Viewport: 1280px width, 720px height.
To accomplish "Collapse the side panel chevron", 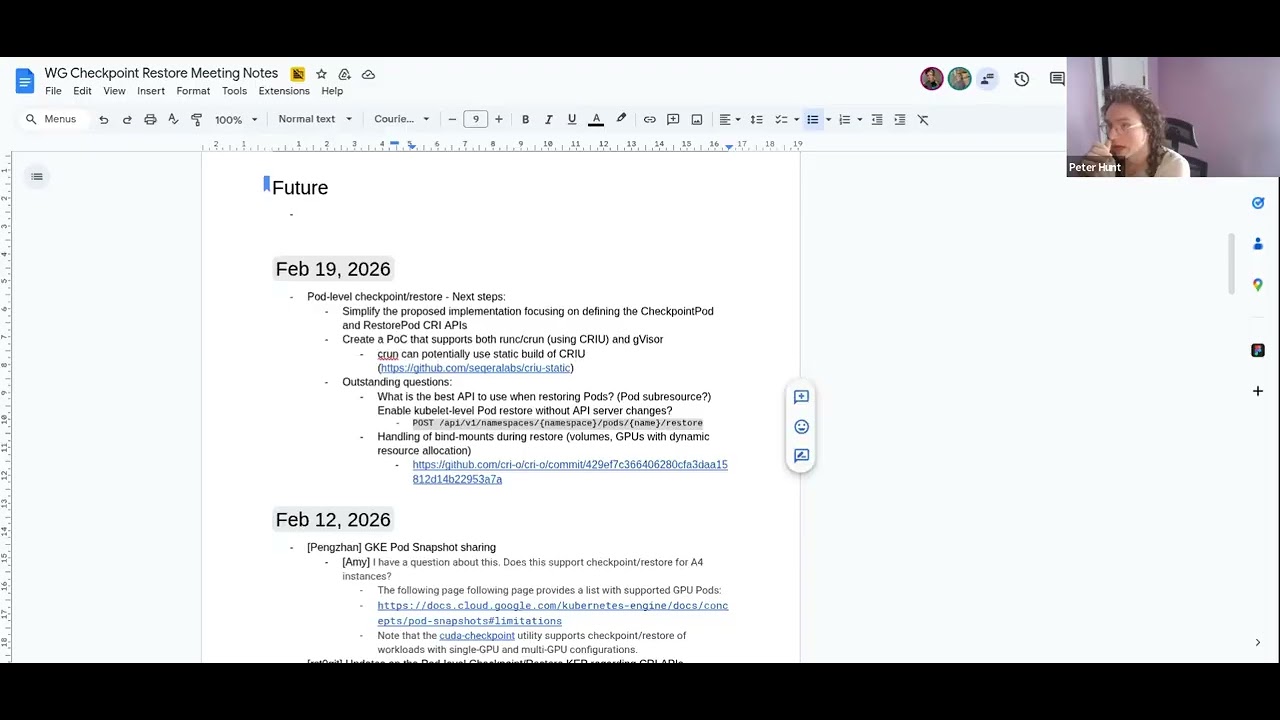I will (1257, 643).
